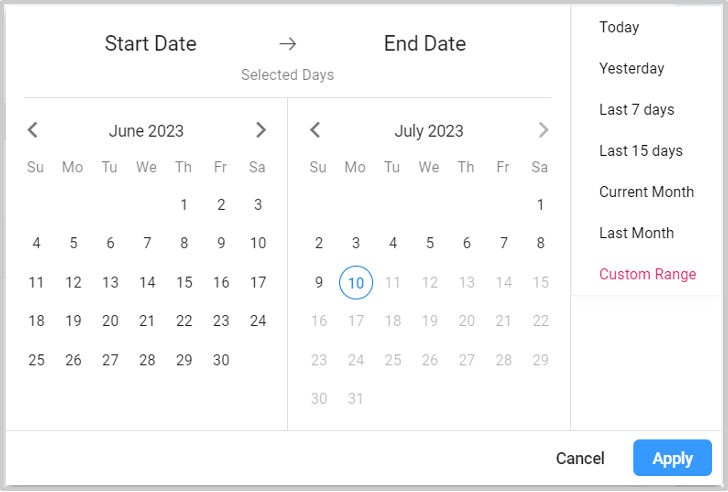Select June 30 in the left calendar
The width and height of the screenshot is (728, 492).
coord(221,360)
